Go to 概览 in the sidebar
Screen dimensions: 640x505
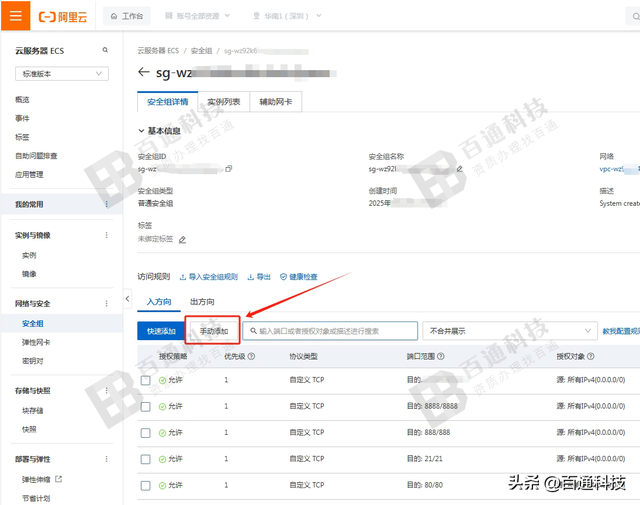(22, 100)
